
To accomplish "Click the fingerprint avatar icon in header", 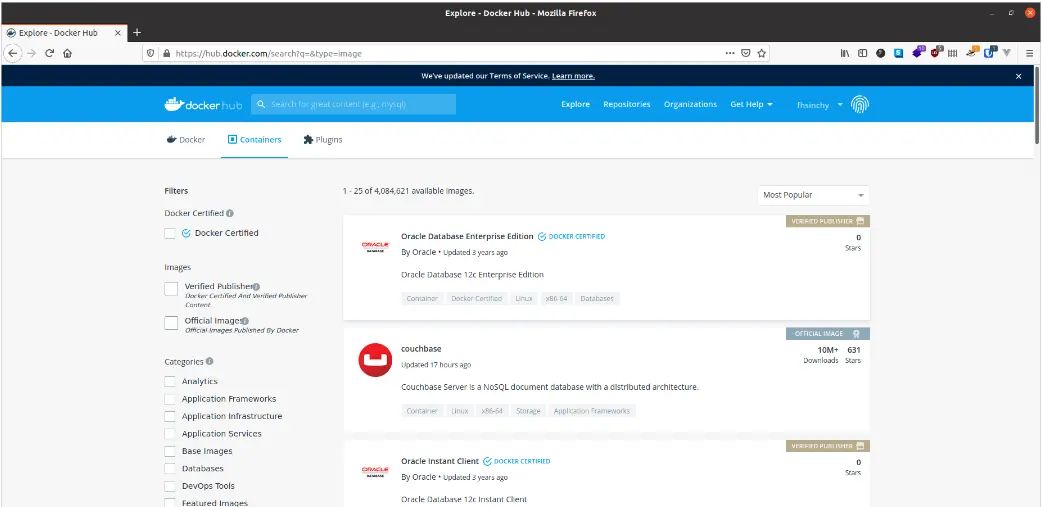I will click(860, 104).
